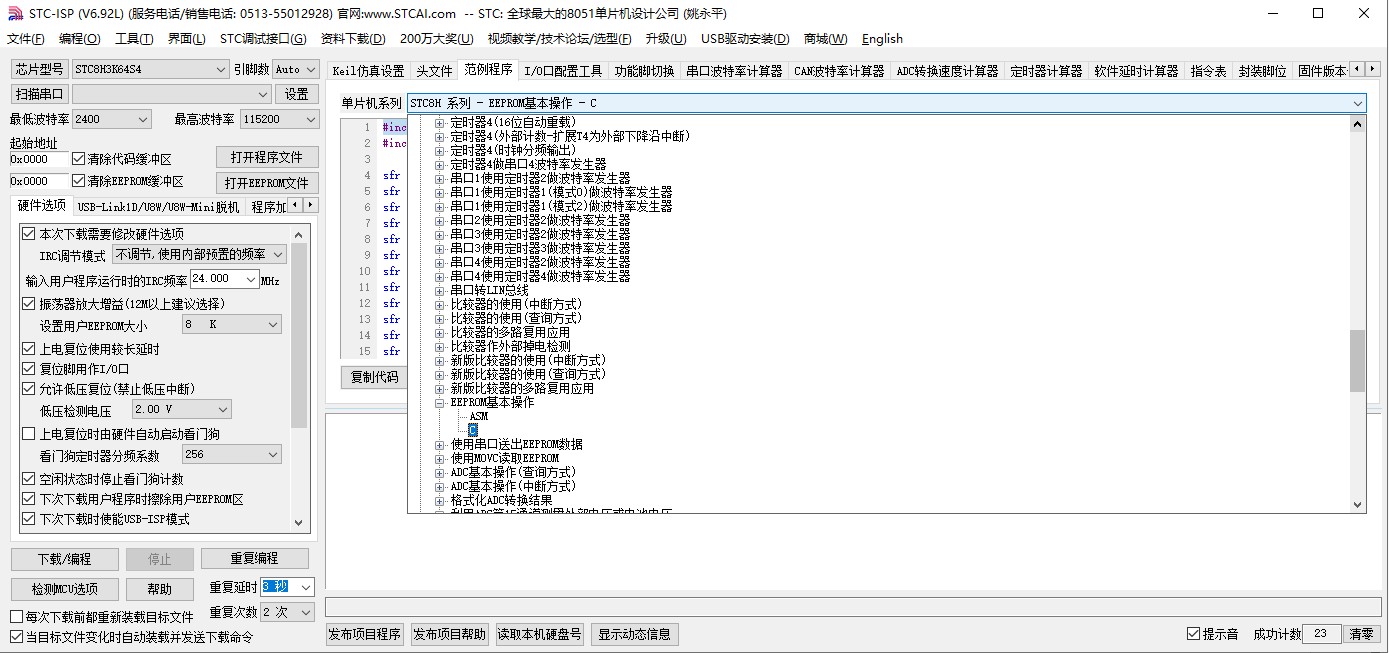Click the 读取本机硬盘号 button
Viewport: 1389px width, 653px height.
(x=540, y=634)
